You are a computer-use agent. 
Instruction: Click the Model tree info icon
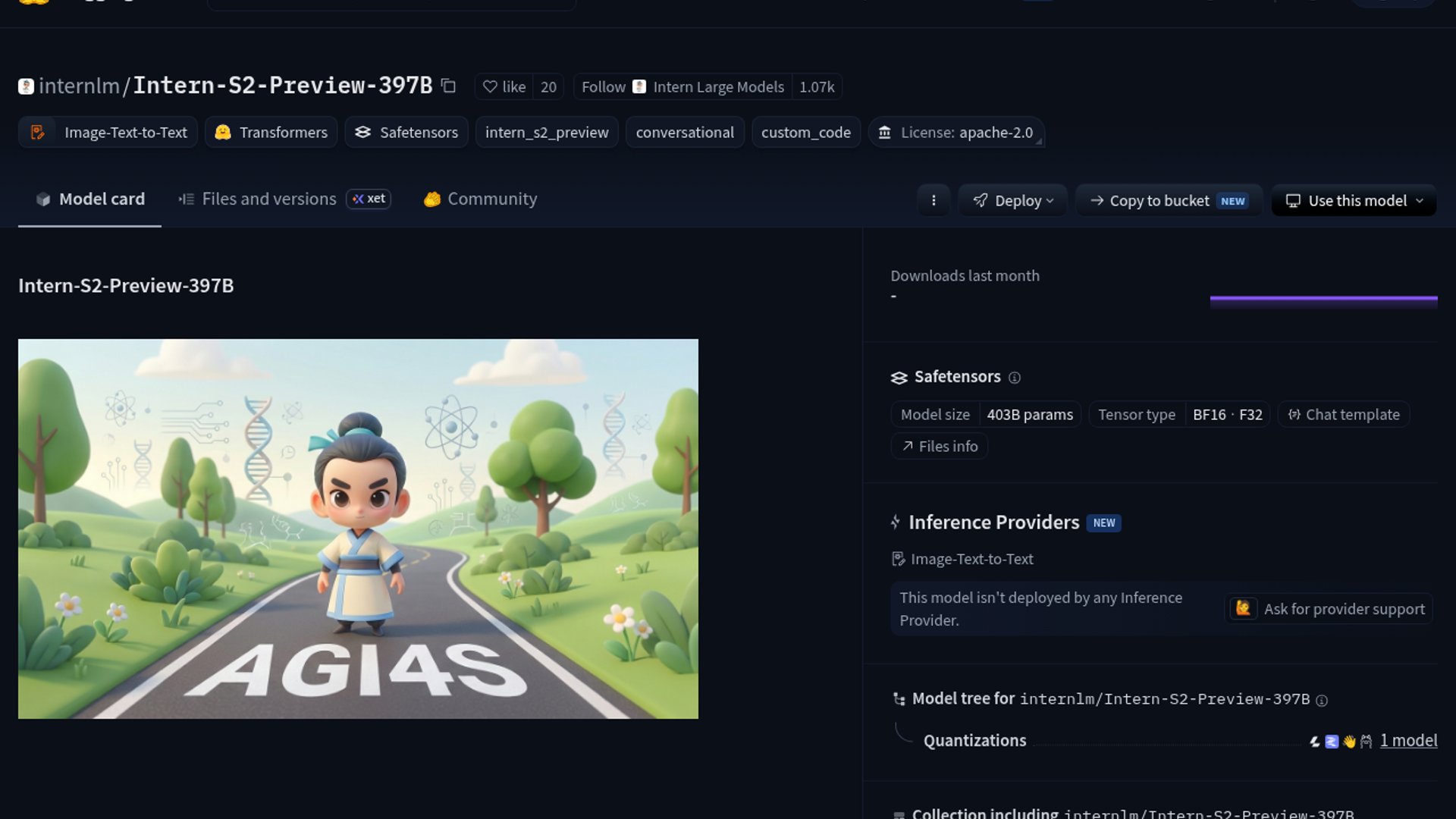[x=1322, y=700]
